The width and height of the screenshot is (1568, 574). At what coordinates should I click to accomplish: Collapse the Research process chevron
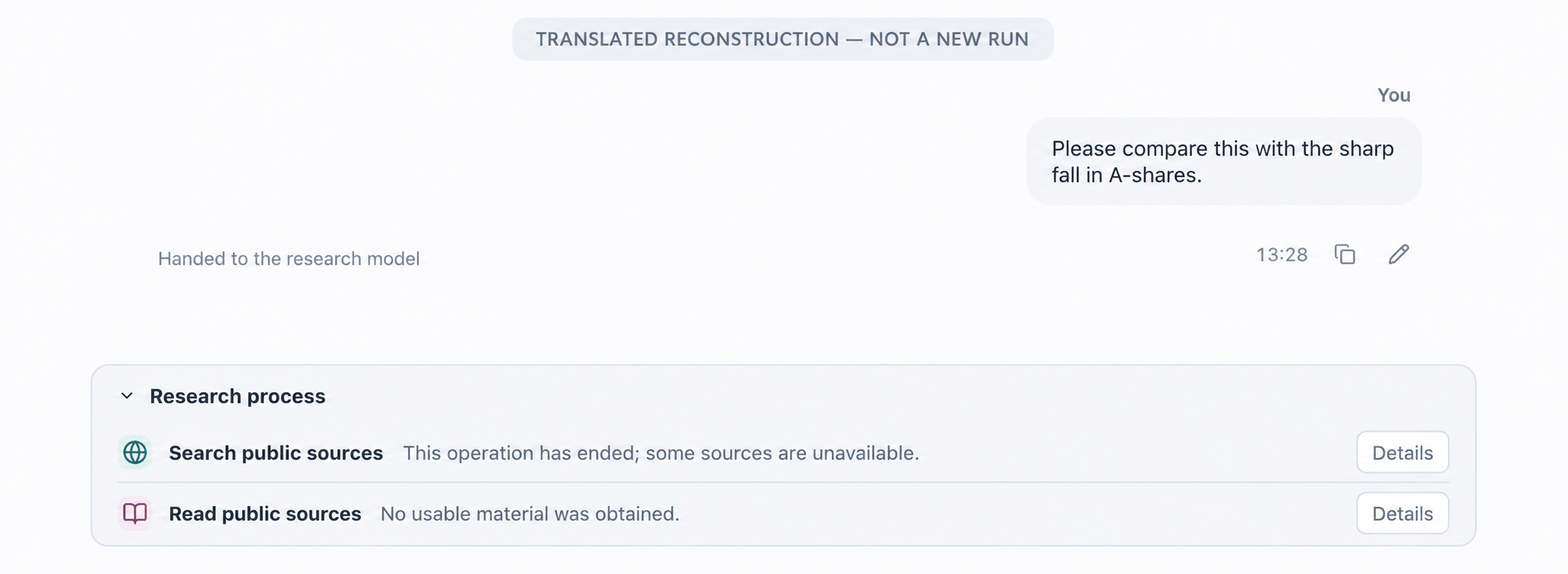(x=127, y=396)
